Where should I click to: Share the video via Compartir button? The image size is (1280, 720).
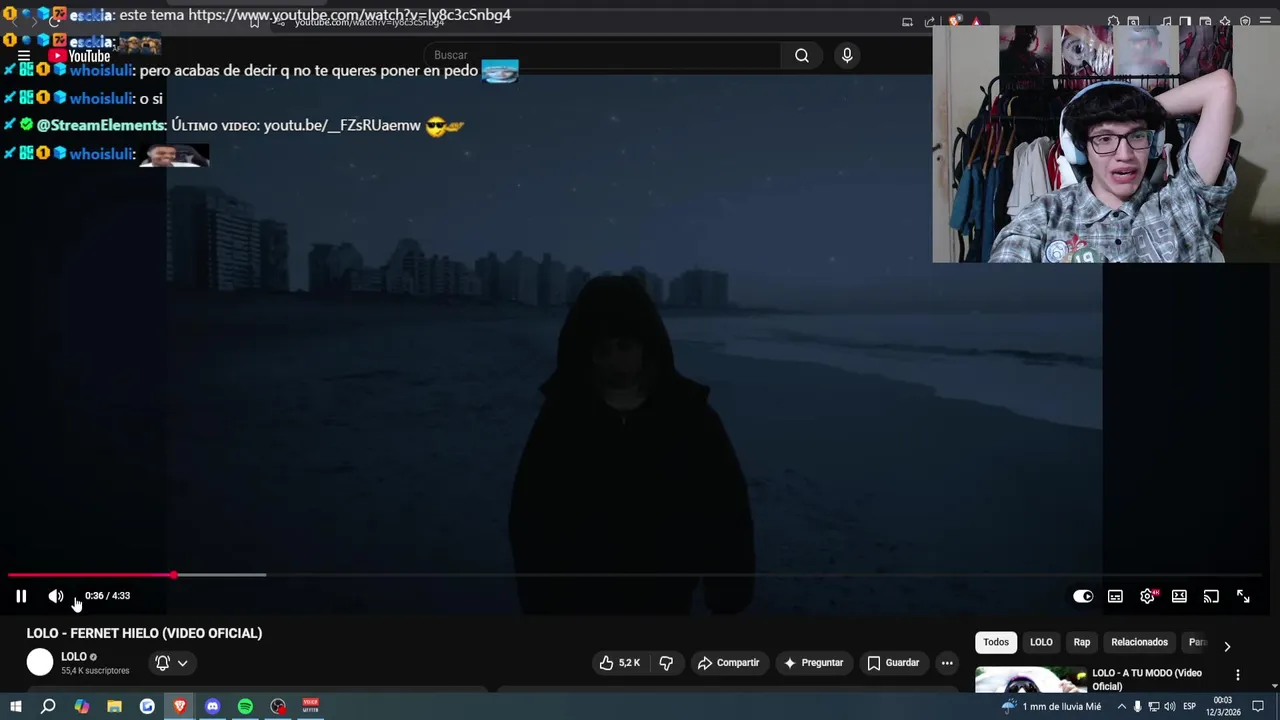pyautogui.click(x=728, y=662)
